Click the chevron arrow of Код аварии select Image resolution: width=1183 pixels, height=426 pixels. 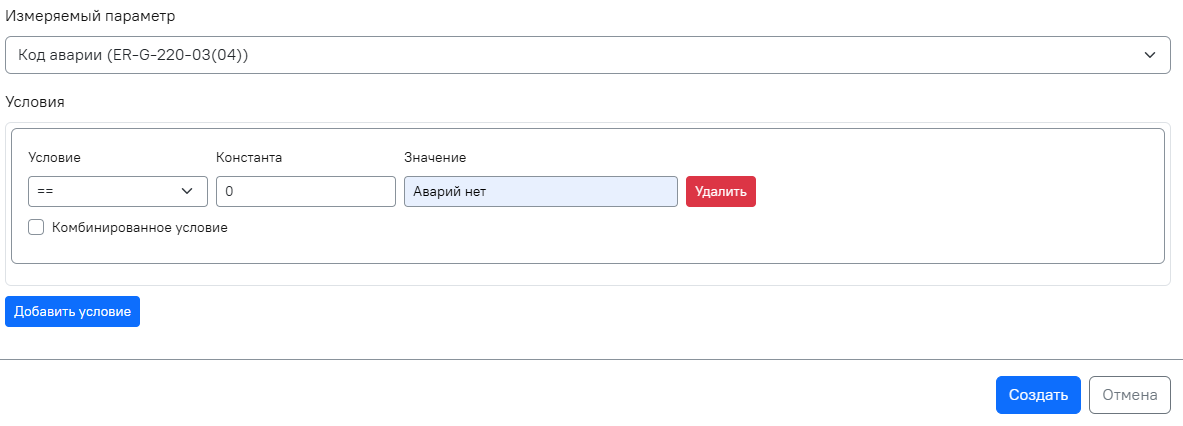point(1150,56)
